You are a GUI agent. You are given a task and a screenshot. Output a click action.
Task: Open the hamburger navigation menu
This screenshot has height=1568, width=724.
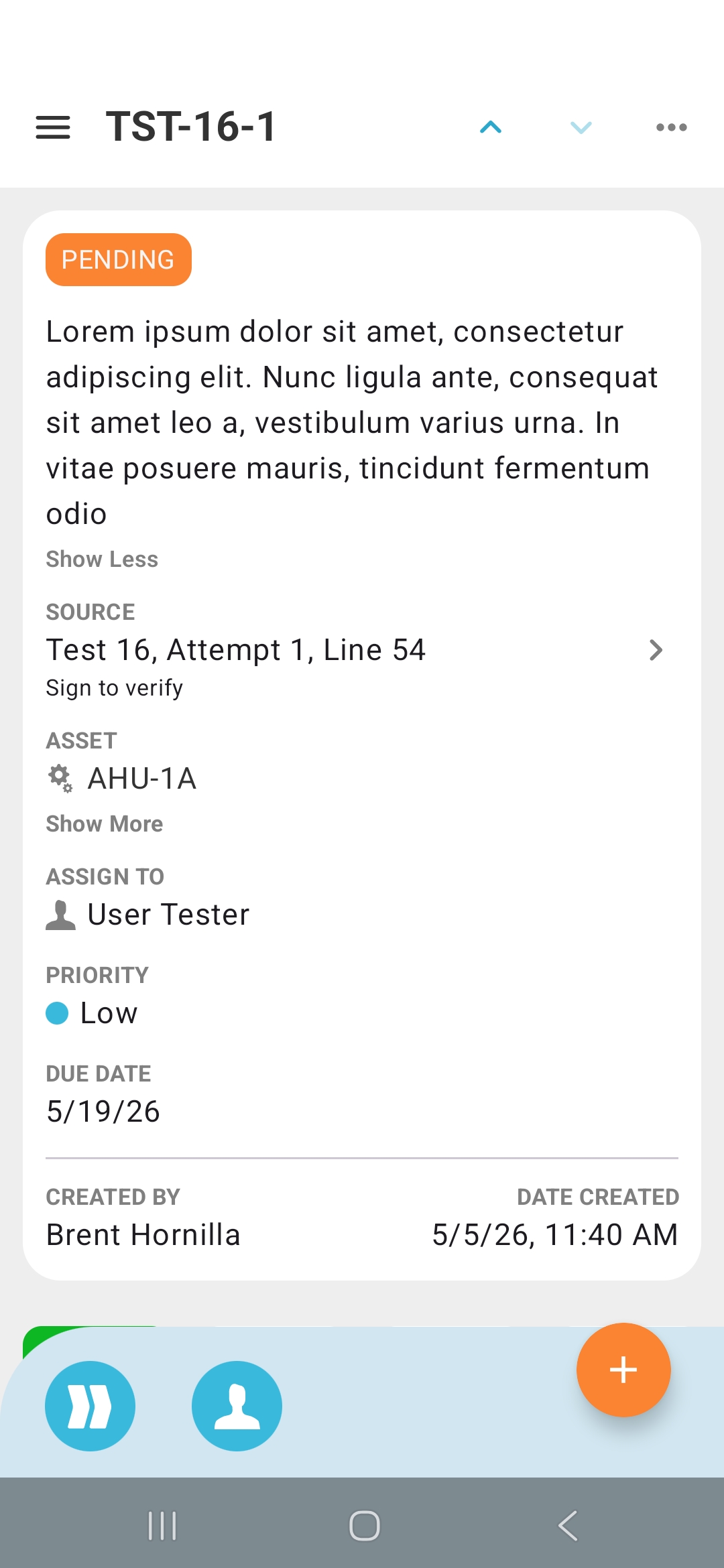coord(53,127)
